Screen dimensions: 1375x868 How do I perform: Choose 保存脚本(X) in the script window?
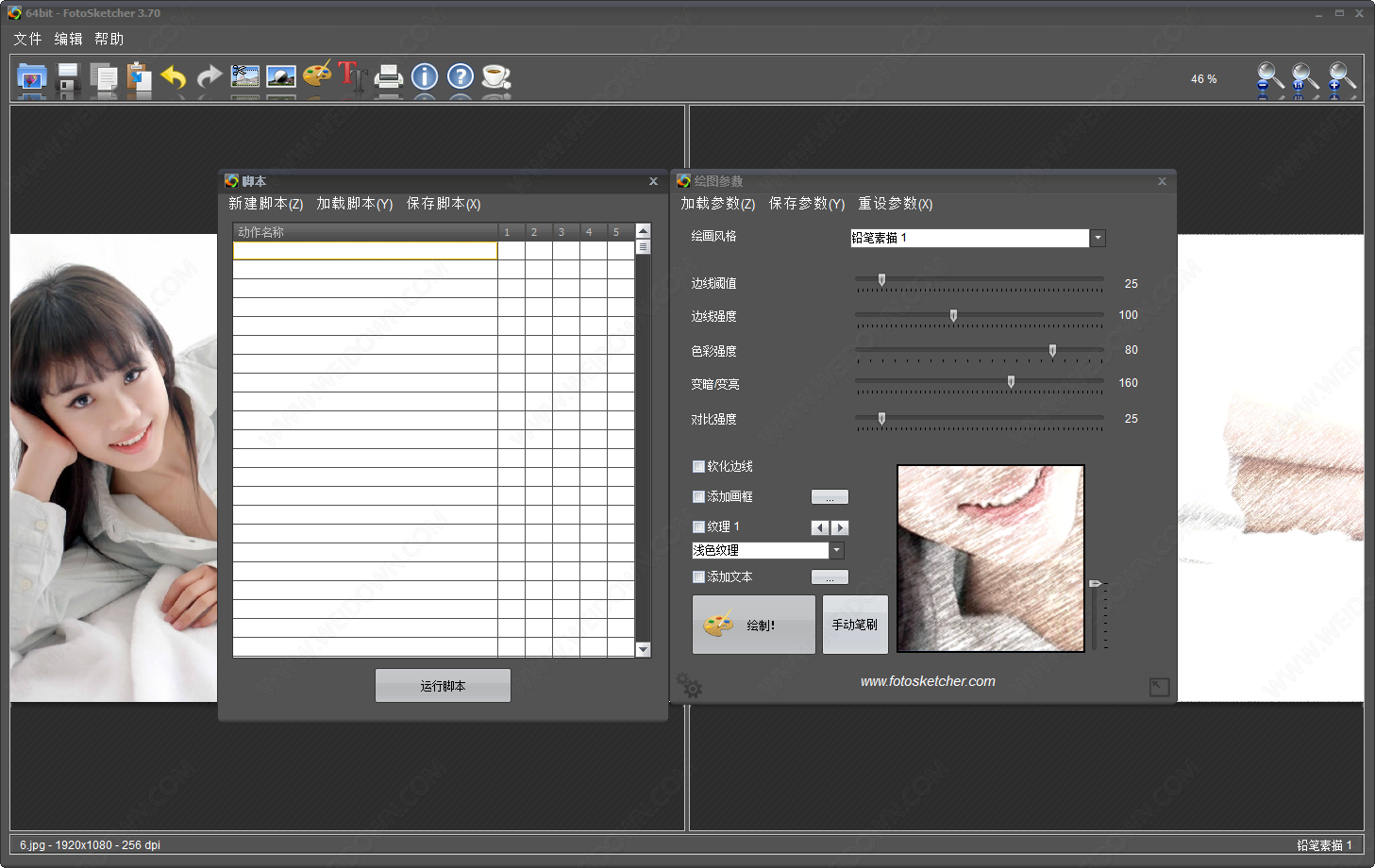click(444, 204)
